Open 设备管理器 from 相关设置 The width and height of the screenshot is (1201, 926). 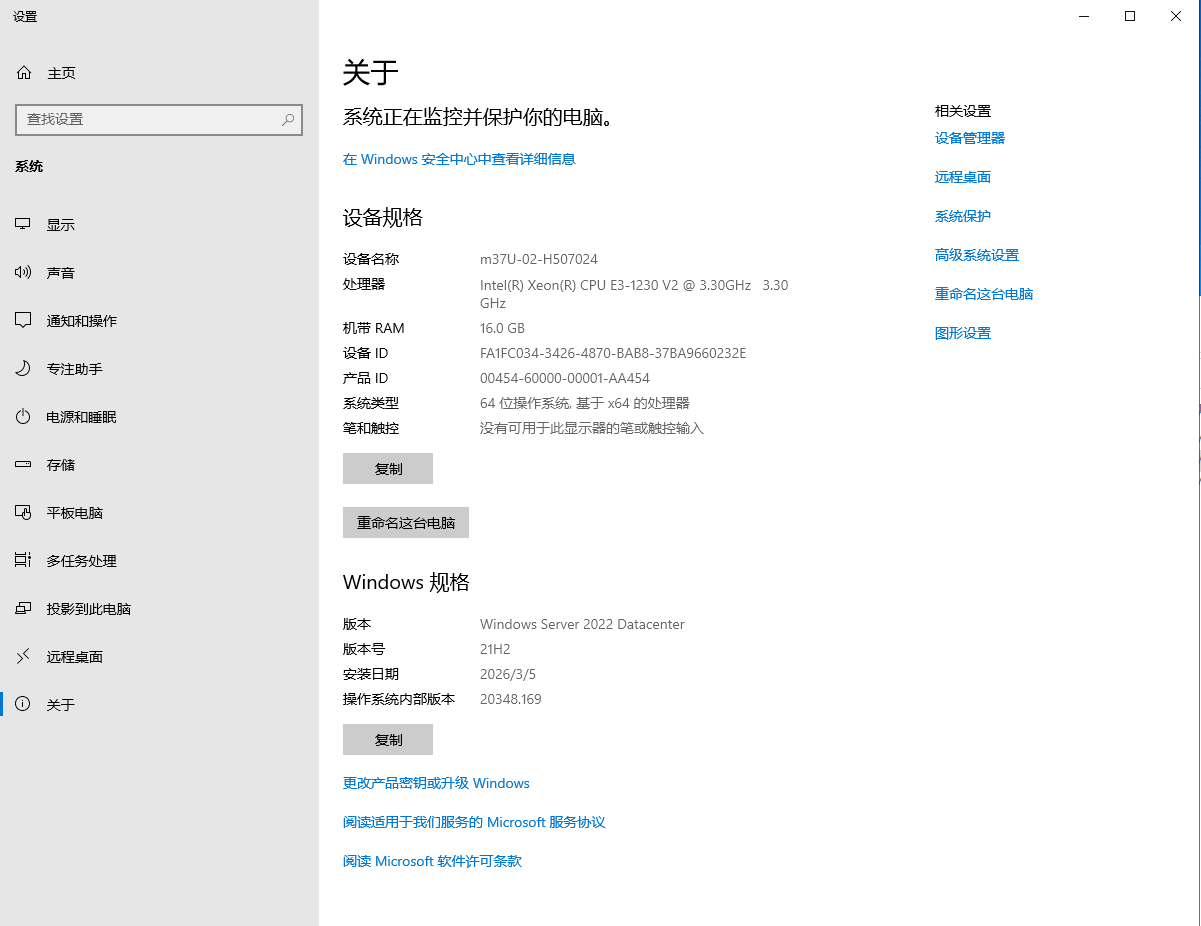coord(969,137)
